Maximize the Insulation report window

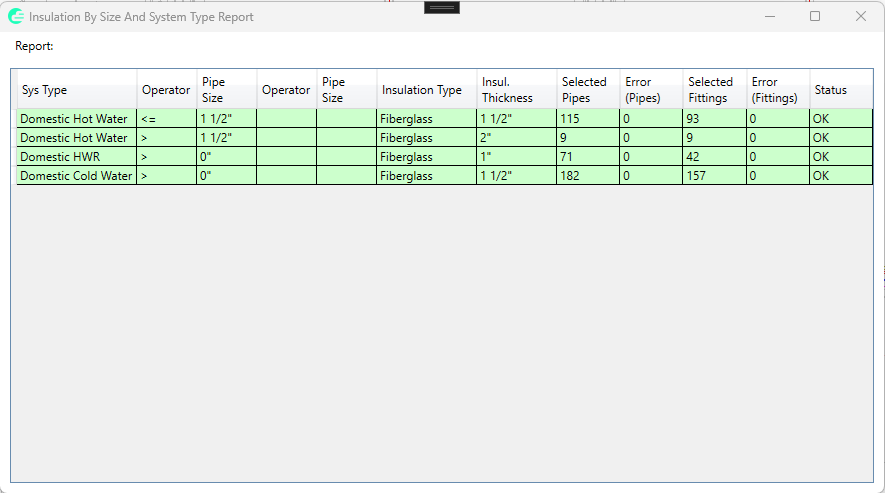pos(815,16)
